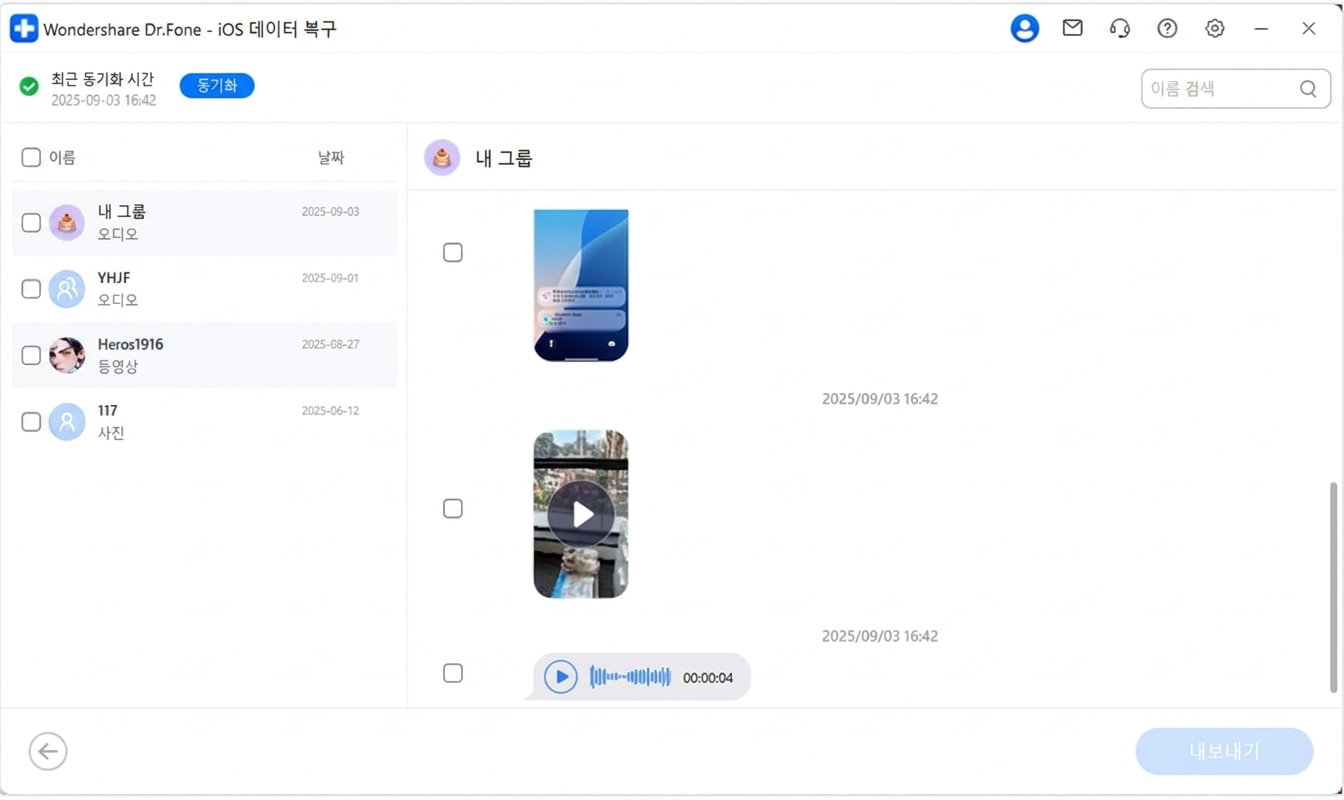1344x800 pixels.
Task: Click the 내보내기 export button
Action: (1224, 751)
